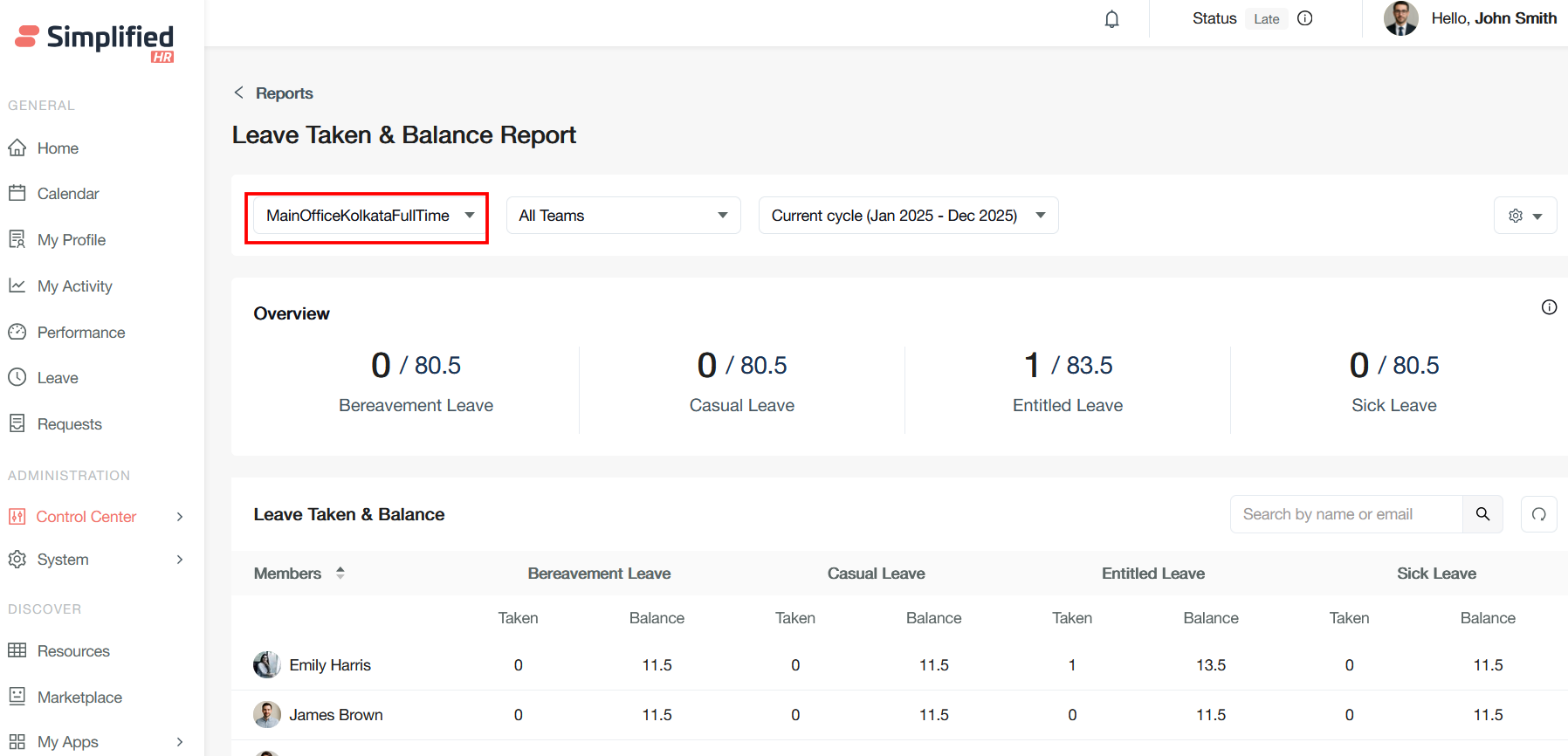This screenshot has height=756, width=1568.
Task: Click the info icon beside Late status
Action: click(x=1304, y=18)
